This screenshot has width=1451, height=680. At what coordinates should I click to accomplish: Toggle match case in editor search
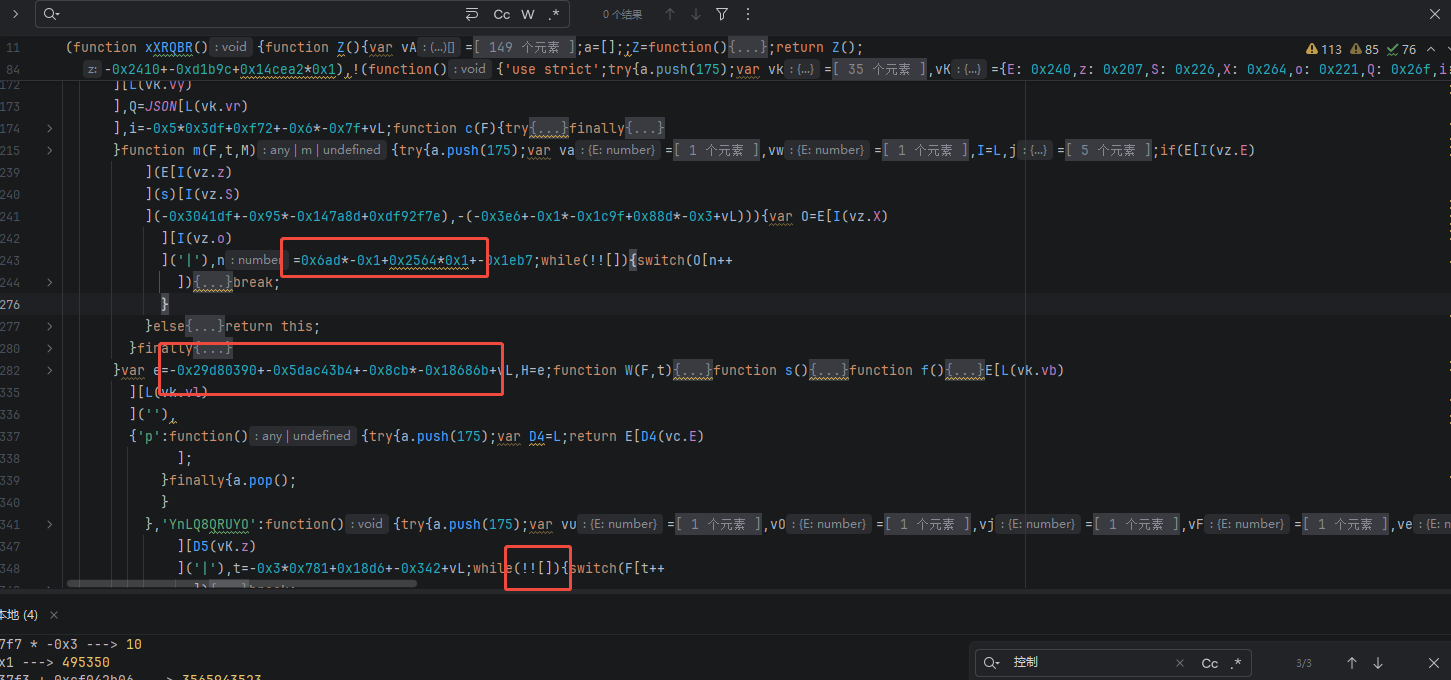pyautogui.click(x=502, y=14)
